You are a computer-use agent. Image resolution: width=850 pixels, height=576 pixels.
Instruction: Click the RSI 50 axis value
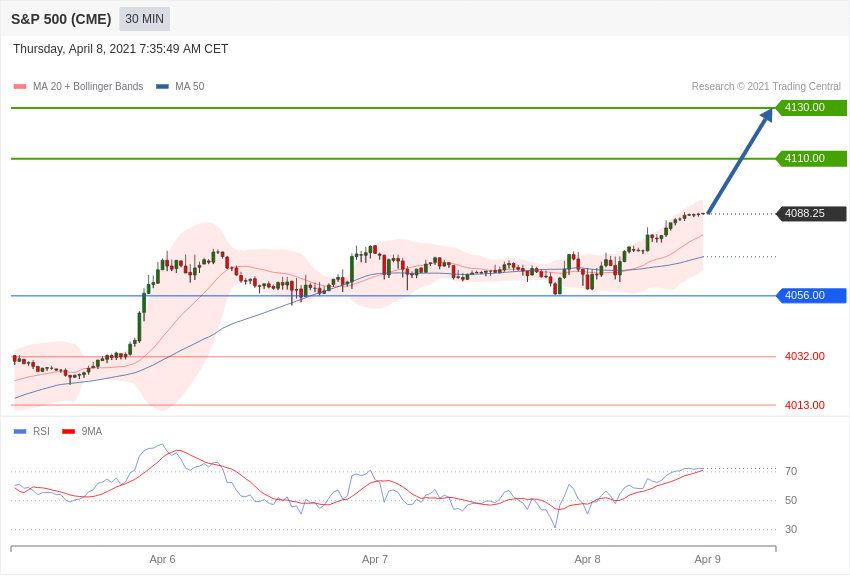point(791,500)
